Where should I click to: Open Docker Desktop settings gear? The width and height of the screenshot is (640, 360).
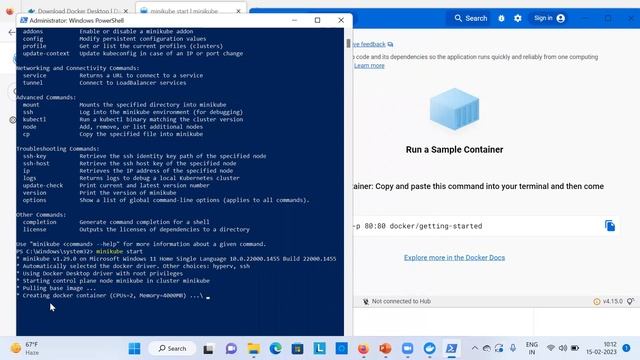518,18
